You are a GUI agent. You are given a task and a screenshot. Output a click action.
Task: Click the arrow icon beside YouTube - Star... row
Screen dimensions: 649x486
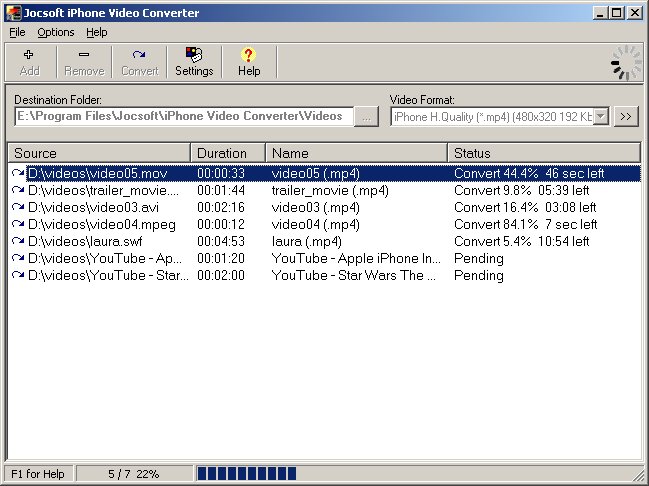coord(18,275)
